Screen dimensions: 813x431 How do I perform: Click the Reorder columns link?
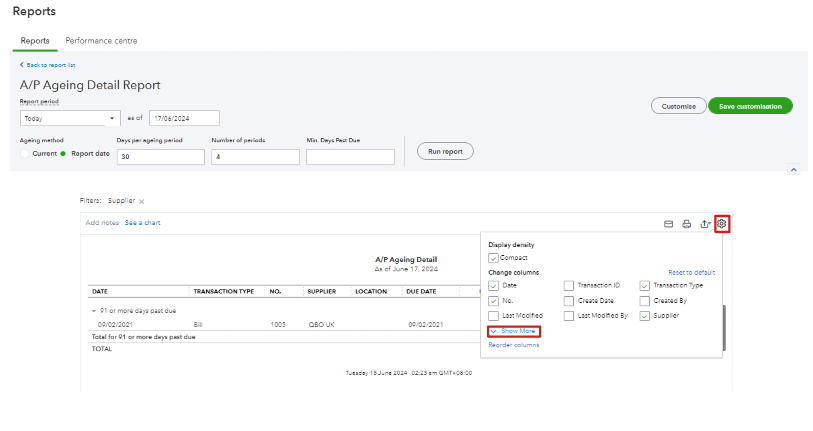click(x=513, y=345)
